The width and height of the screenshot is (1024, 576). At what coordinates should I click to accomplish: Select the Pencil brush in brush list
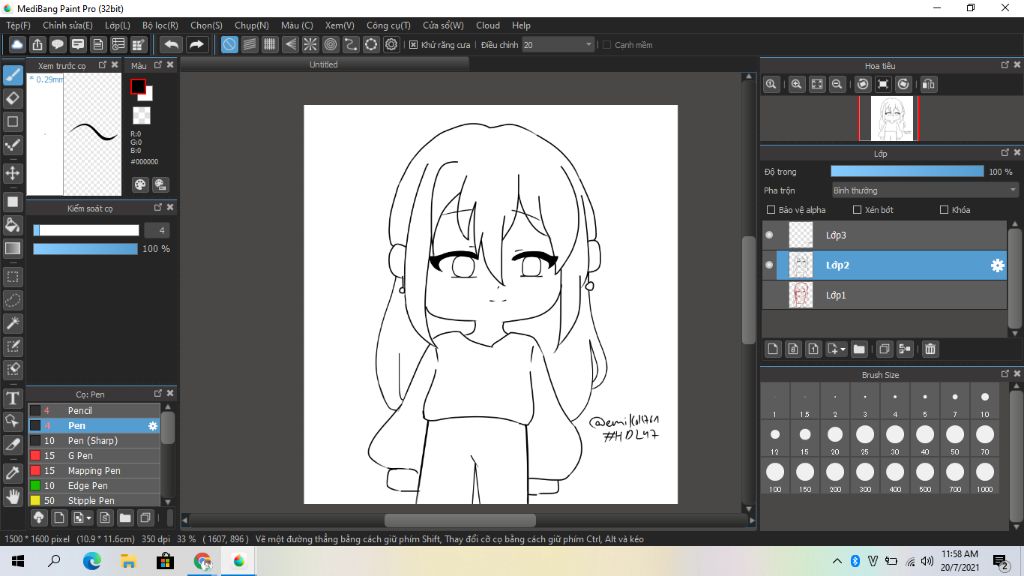(x=94, y=411)
